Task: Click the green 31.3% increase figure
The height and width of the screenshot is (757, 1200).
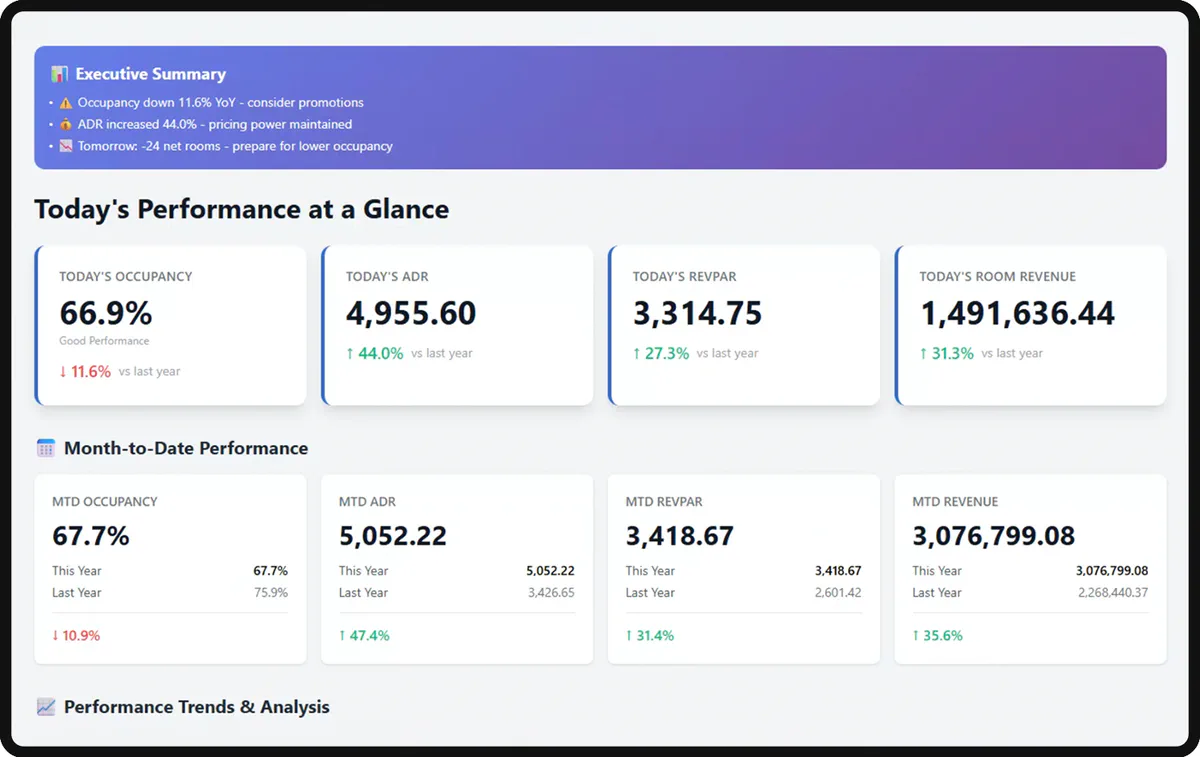Action: point(947,353)
